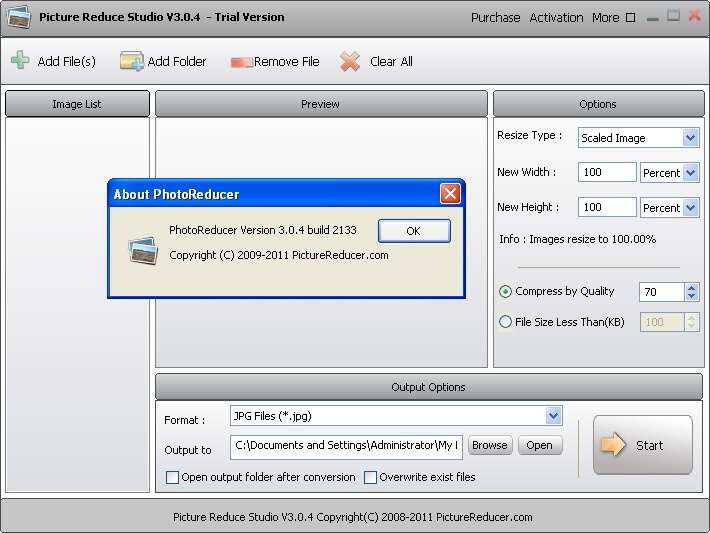Viewport: 710px width, 533px height.
Task: Click 'Copyright (C) 2009-2011 PictureReducer.com' text
Action: click(279, 255)
